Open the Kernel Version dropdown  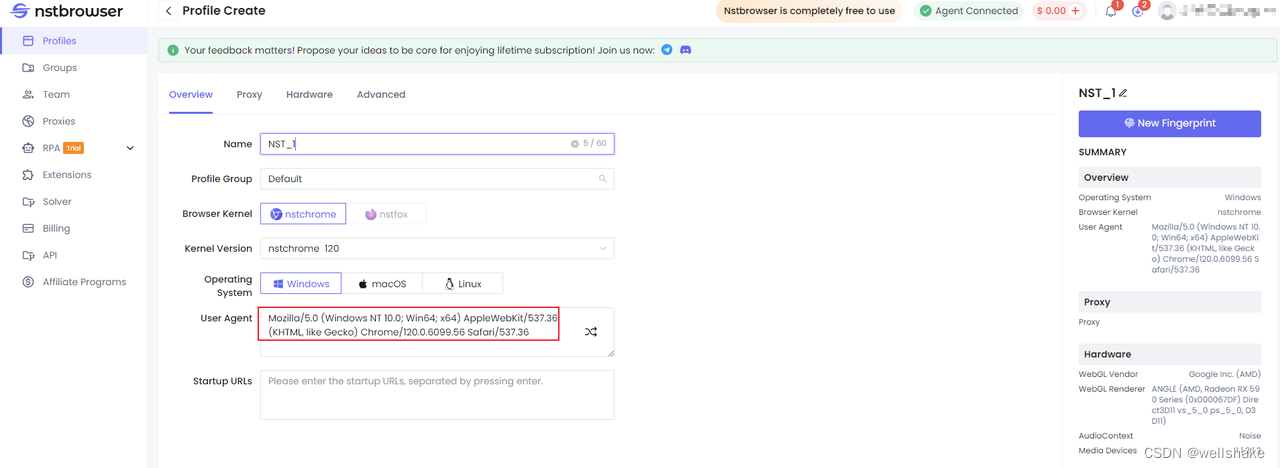click(x=437, y=248)
